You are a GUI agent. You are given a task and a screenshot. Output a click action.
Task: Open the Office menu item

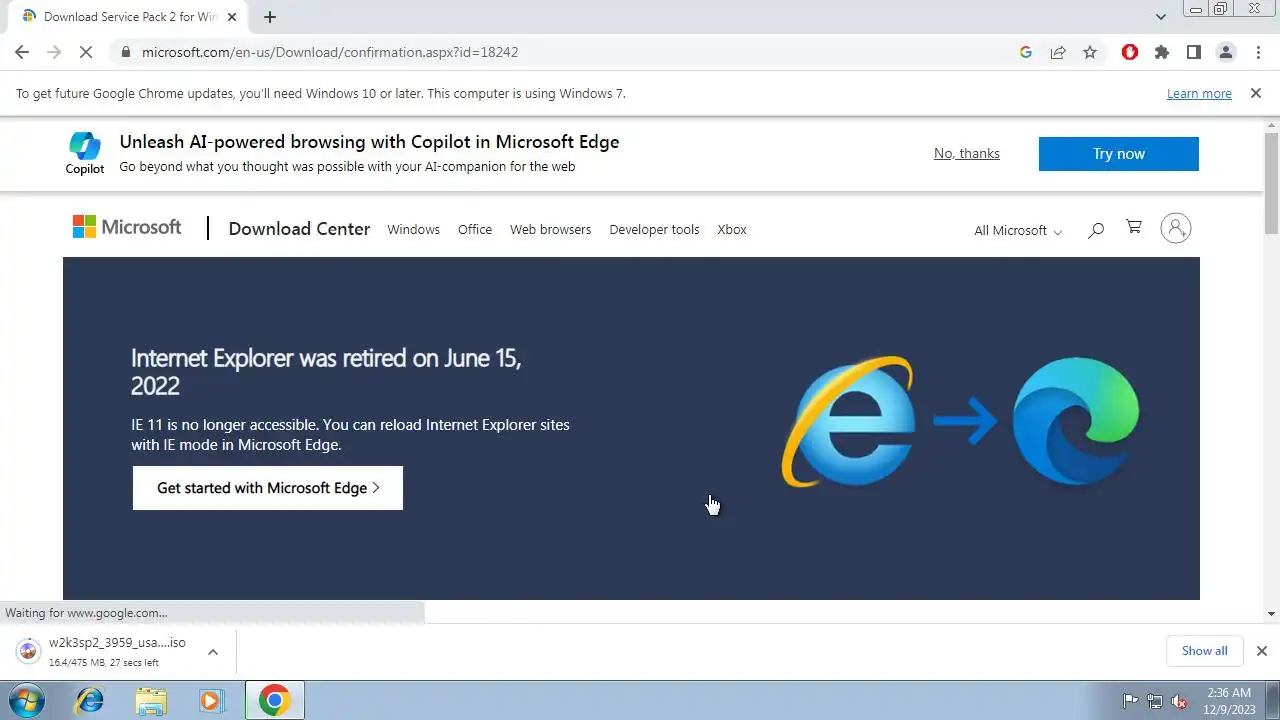click(x=475, y=229)
